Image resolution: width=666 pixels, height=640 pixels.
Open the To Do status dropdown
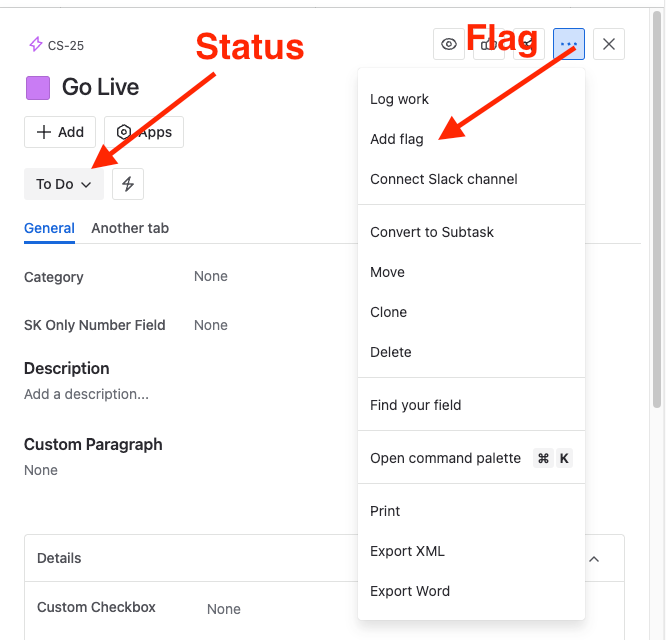[x=64, y=184]
